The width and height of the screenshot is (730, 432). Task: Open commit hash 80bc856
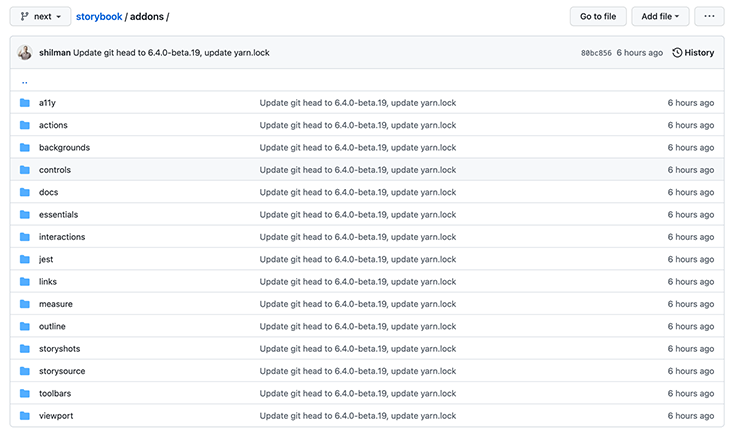click(596, 53)
